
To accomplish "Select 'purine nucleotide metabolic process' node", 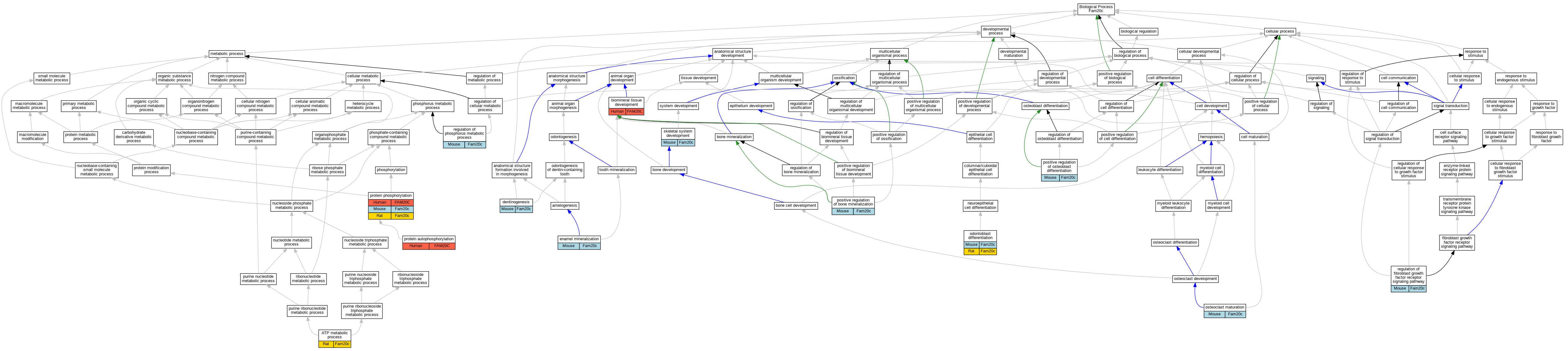I will [x=258, y=279].
